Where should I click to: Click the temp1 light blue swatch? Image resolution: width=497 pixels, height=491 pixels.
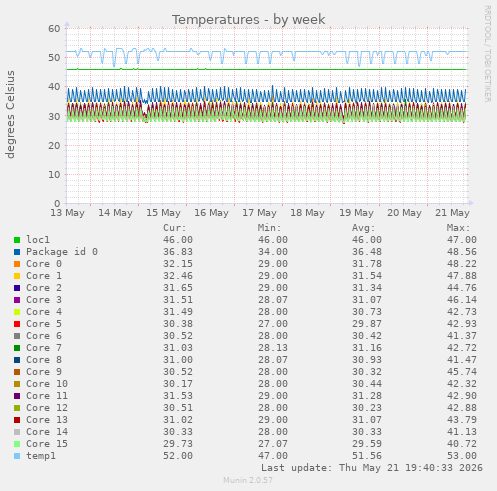point(17,456)
